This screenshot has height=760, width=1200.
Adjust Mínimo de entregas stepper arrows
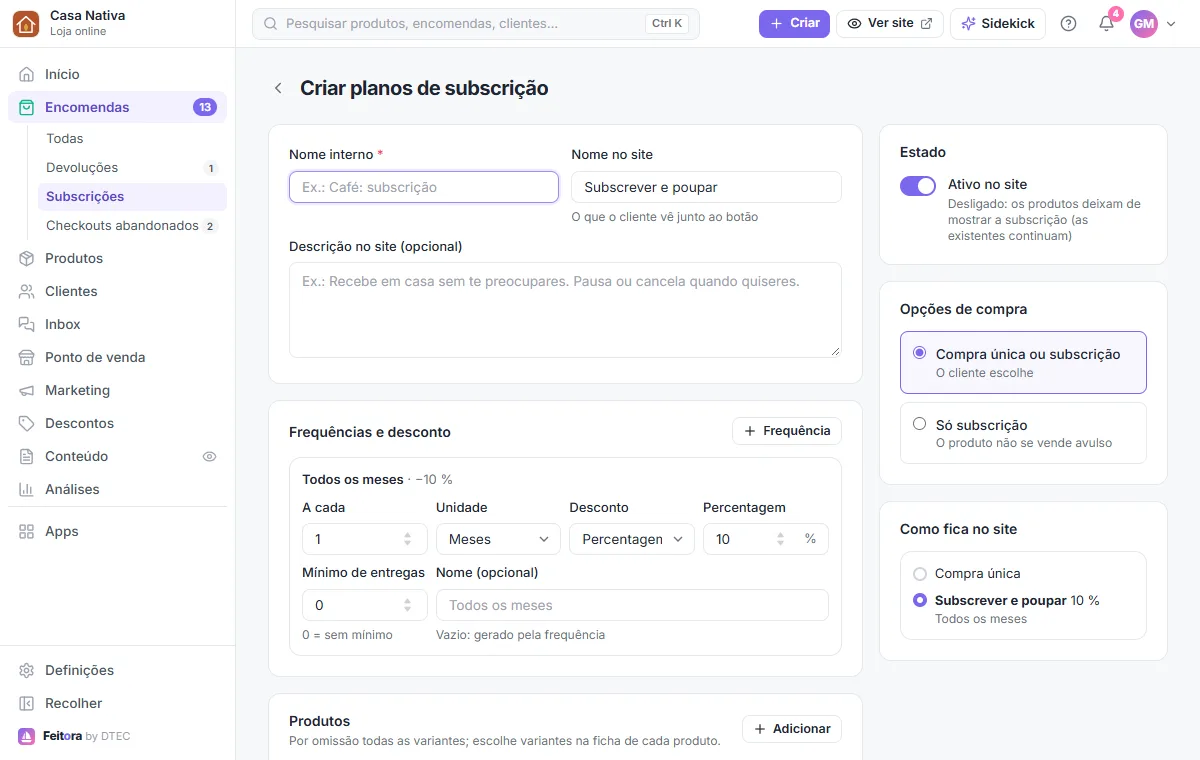407,605
